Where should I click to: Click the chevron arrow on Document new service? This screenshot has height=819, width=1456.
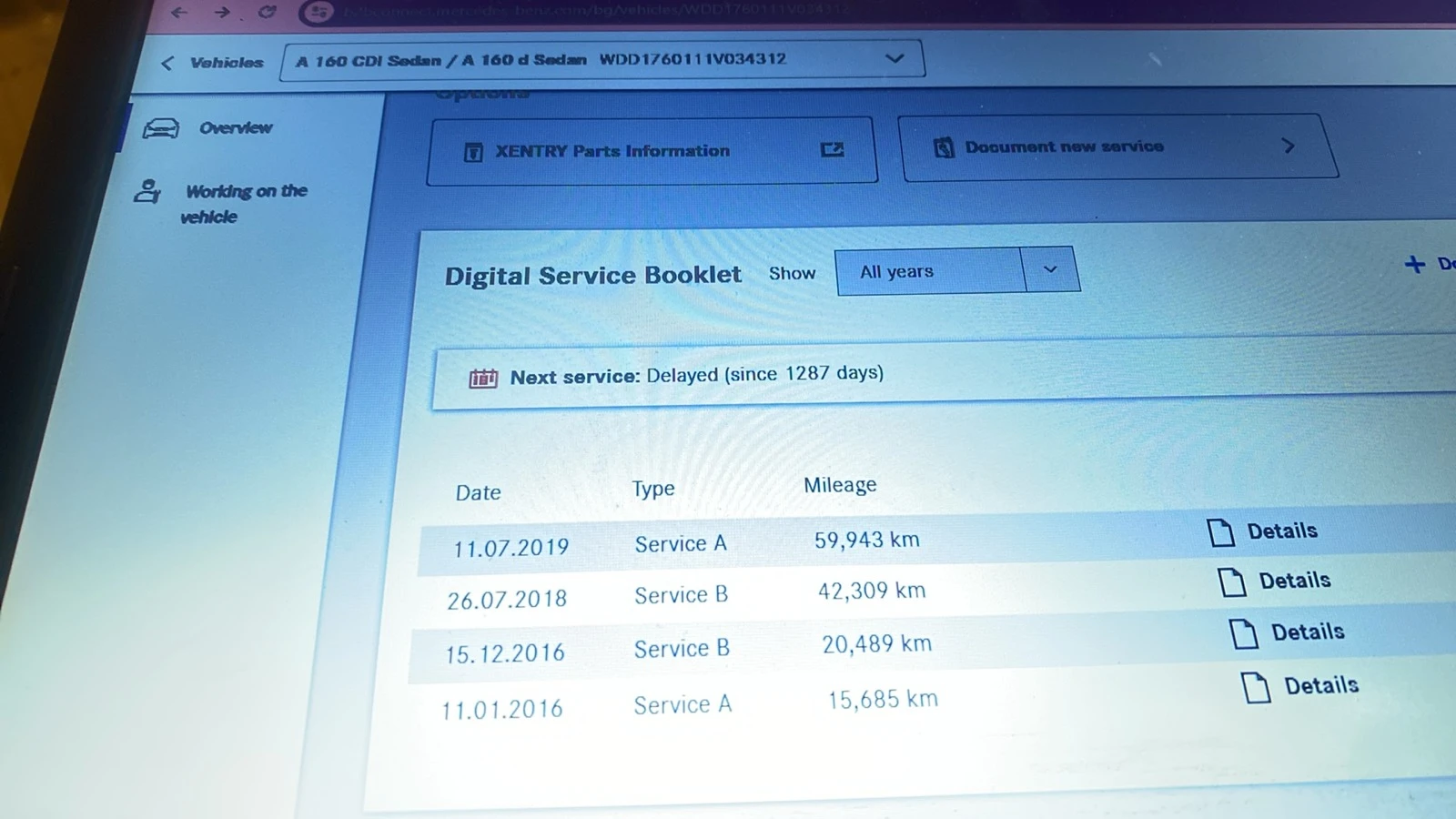click(1288, 146)
